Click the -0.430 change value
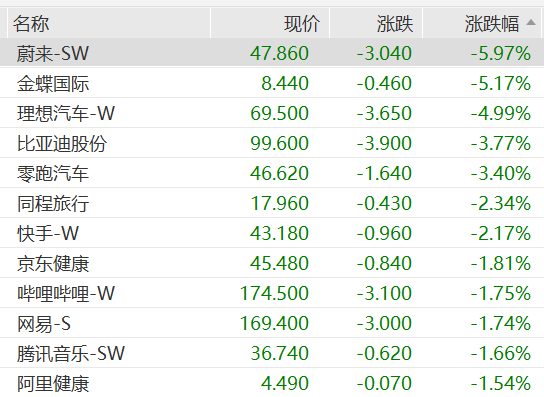This screenshot has width=544, height=397. pos(384,203)
